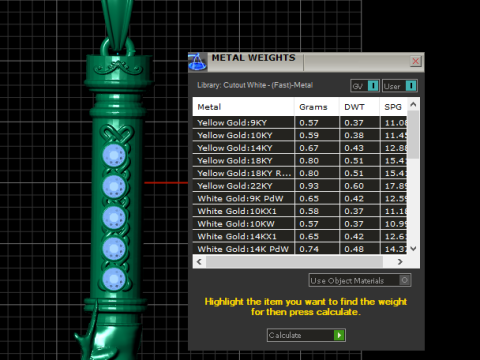
Task: Select the Yellow Gold:22KY row
Action: coord(300,186)
